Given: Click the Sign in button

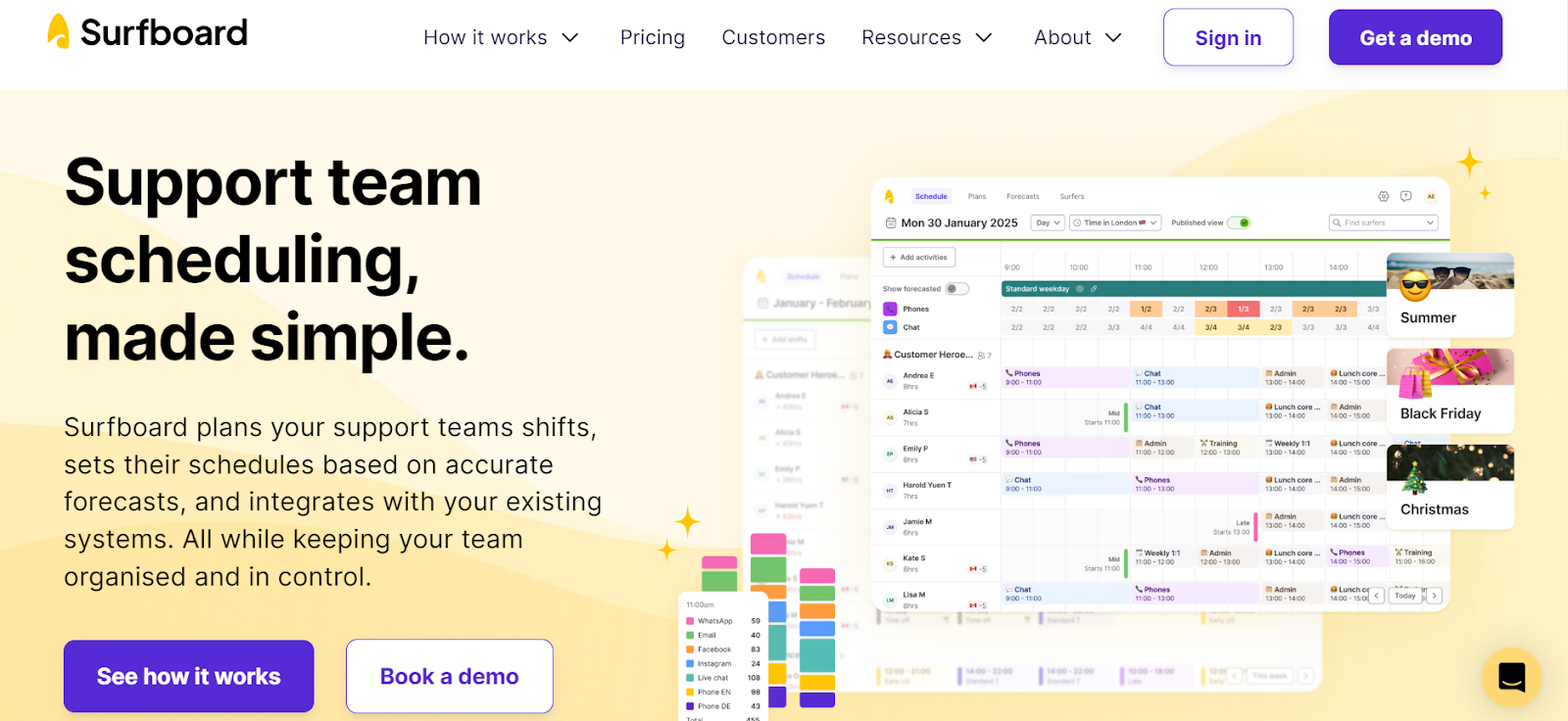Looking at the screenshot, I should [x=1228, y=37].
